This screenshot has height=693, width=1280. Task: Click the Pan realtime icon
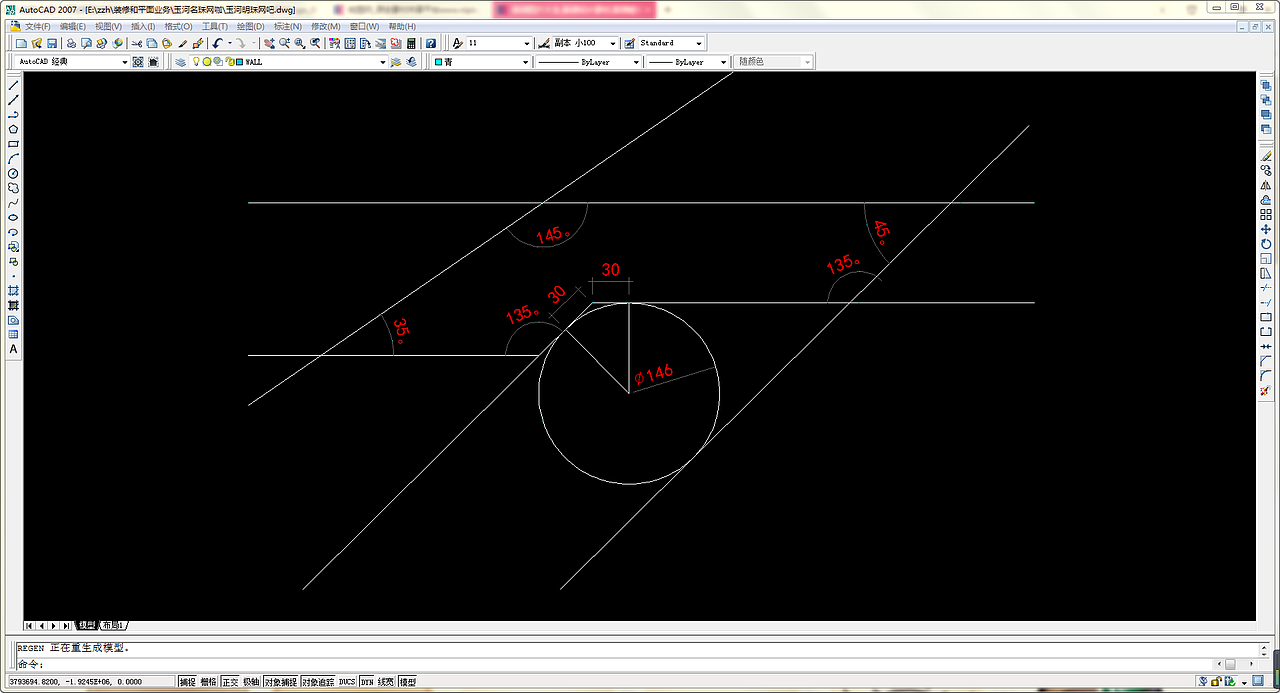tap(269, 43)
